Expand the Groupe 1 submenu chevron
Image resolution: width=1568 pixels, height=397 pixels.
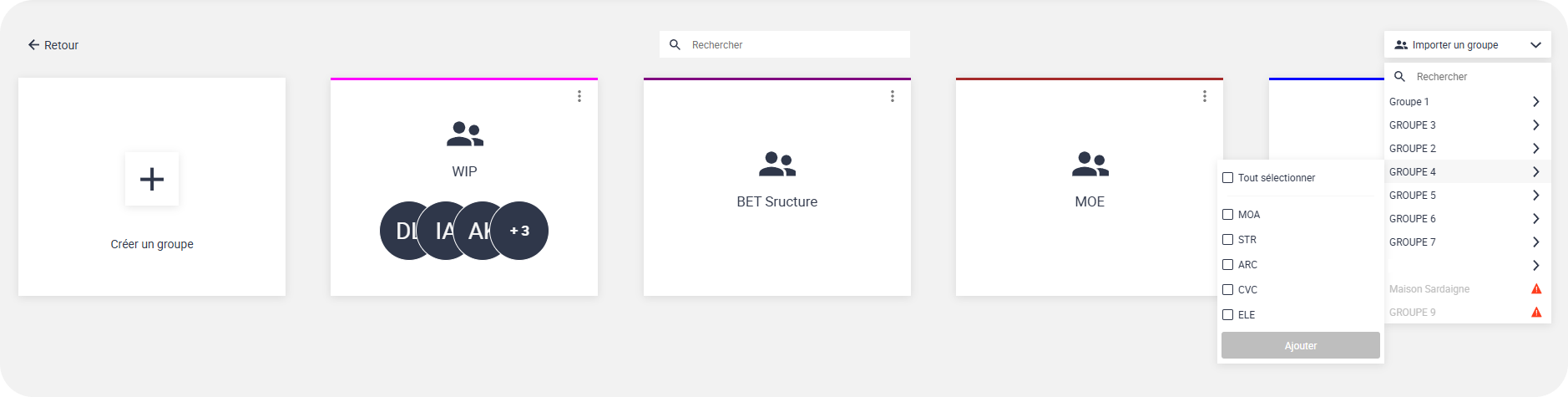1535,102
